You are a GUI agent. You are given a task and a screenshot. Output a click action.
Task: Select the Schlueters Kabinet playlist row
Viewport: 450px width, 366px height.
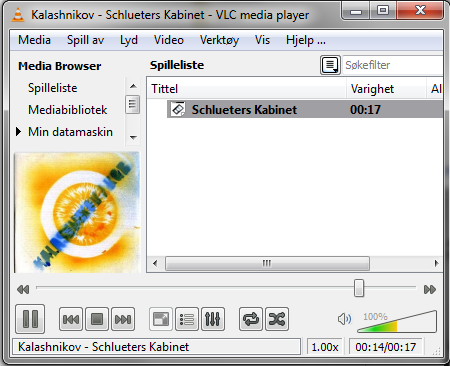[x=305, y=110]
